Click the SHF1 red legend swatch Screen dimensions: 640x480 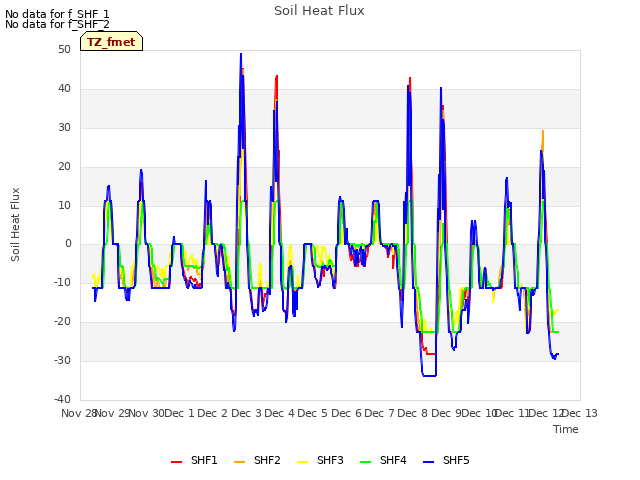click(176, 462)
